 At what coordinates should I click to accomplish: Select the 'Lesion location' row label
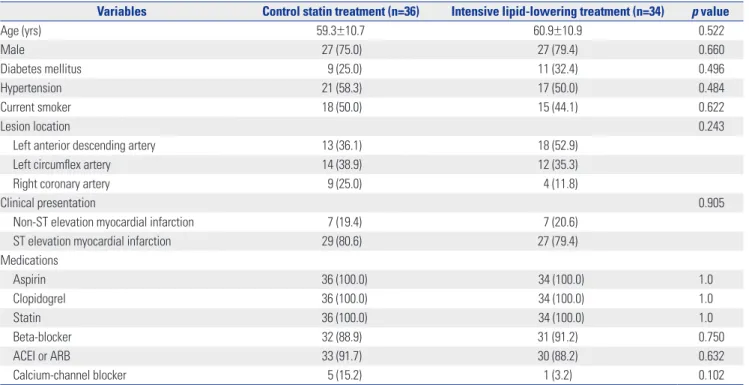click(35, 127)
